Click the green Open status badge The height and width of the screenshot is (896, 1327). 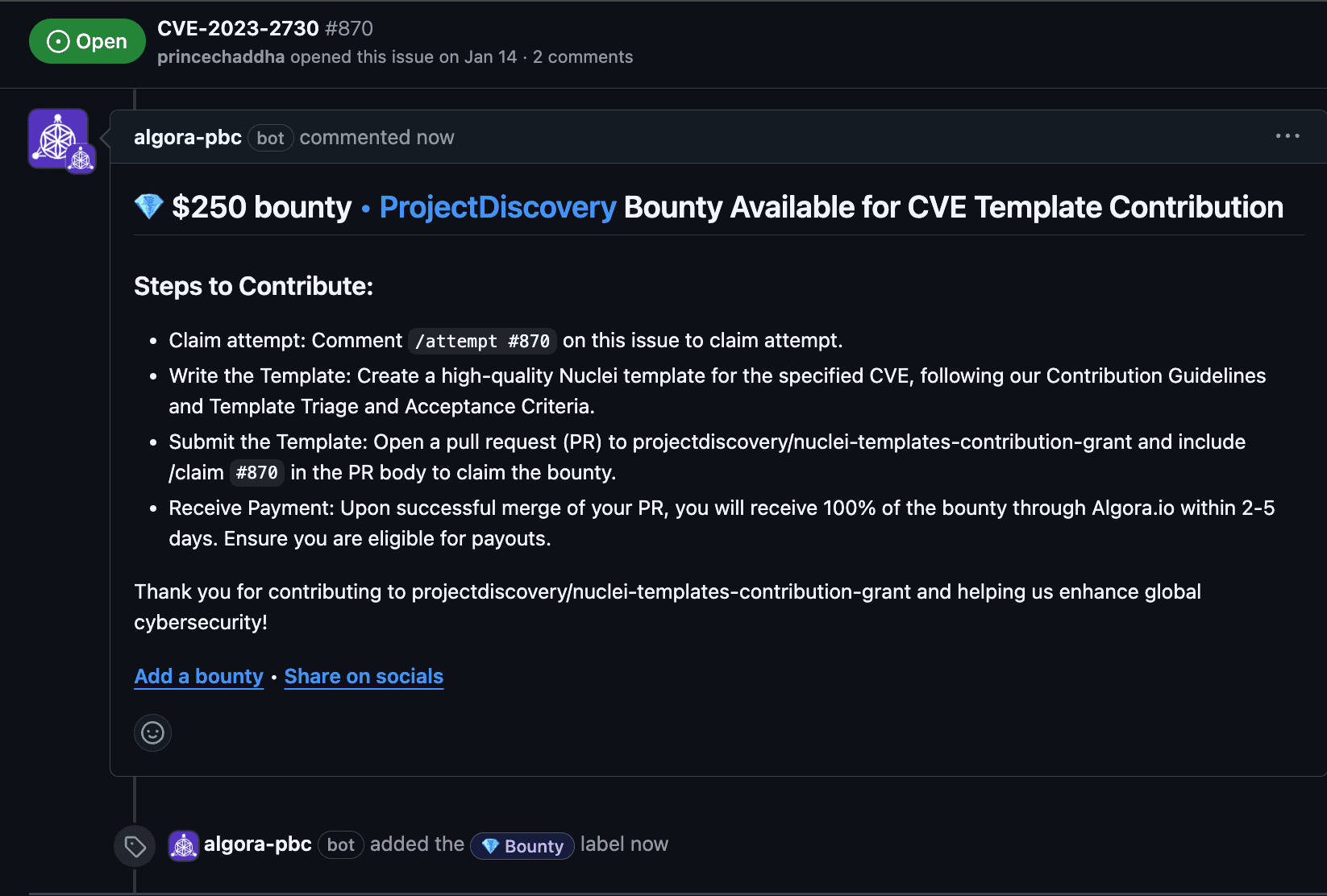87,41
